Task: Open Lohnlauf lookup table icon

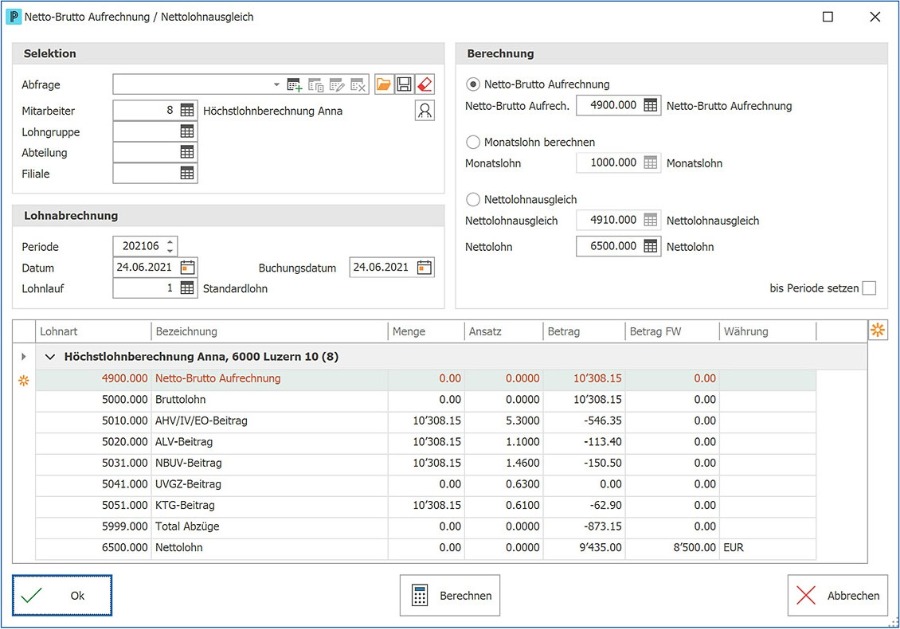Action: tap(187, 288)
